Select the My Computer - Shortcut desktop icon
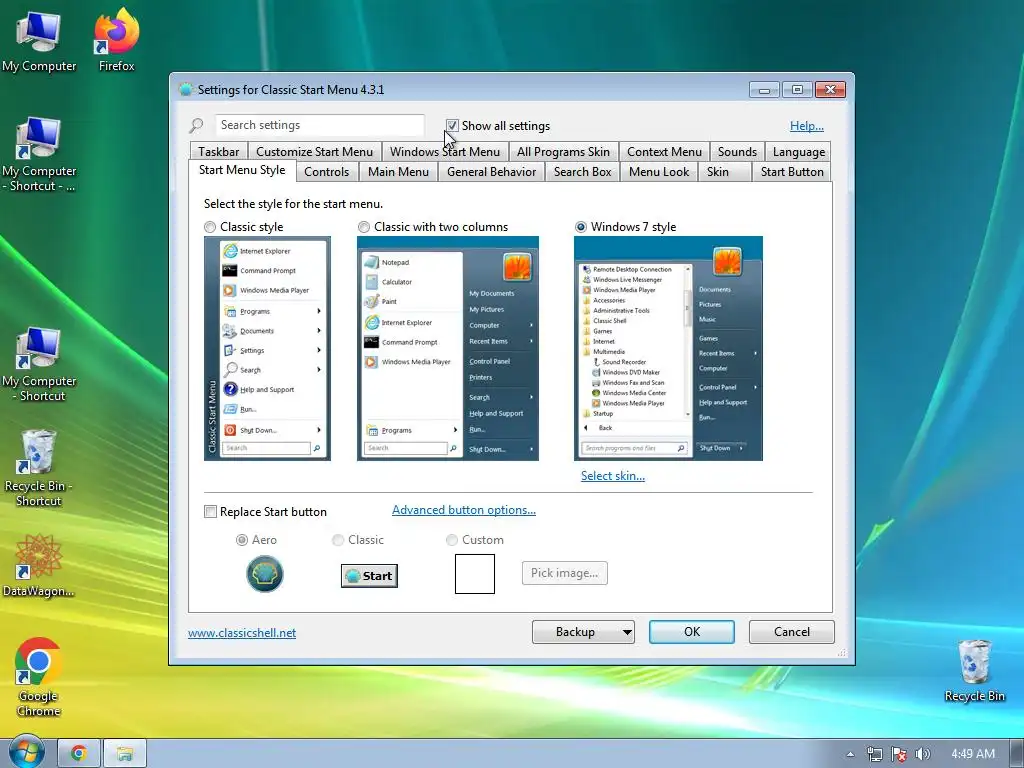This screenshot has width=1024, height=768. point(39,364)
